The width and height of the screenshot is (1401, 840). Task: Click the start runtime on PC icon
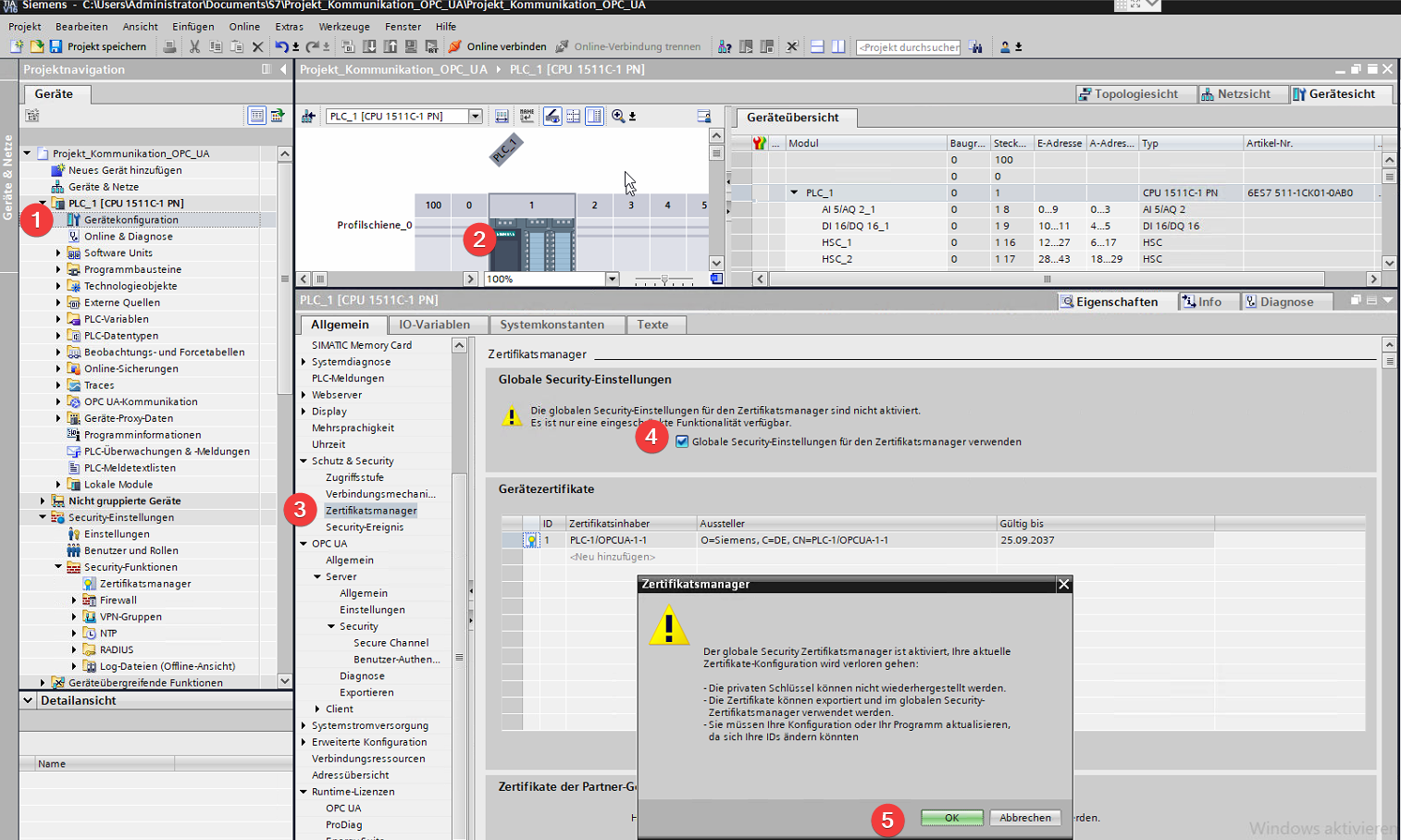(x=431, y=46)
